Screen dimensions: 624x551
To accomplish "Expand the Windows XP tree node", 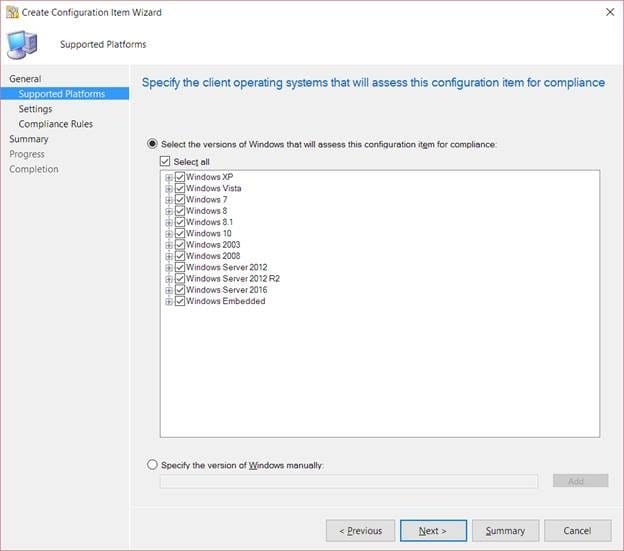I will coord(169,177).
